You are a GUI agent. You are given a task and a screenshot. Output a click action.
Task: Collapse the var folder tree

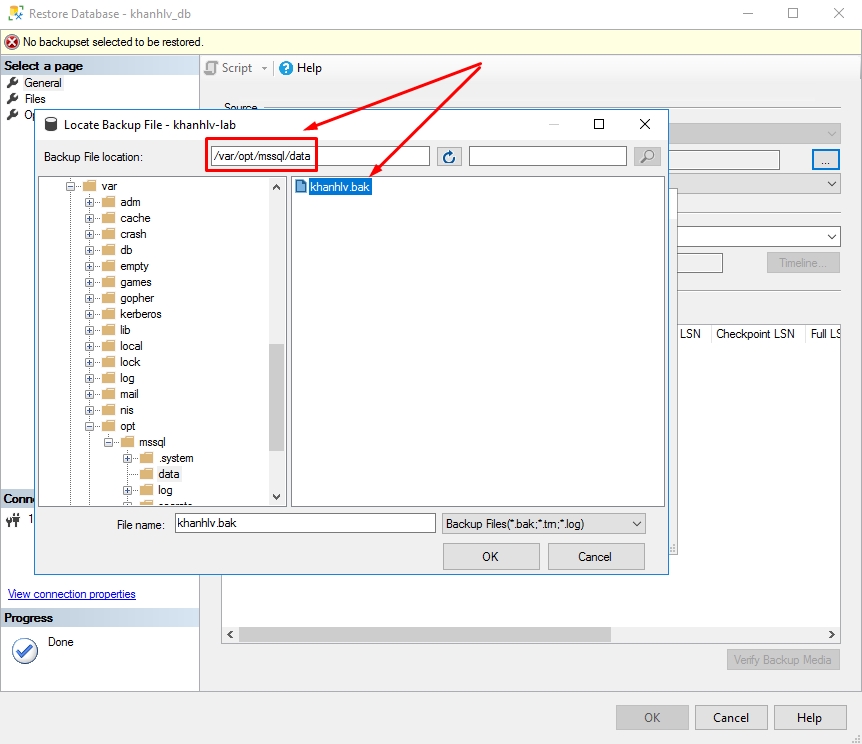pos(70,185)
